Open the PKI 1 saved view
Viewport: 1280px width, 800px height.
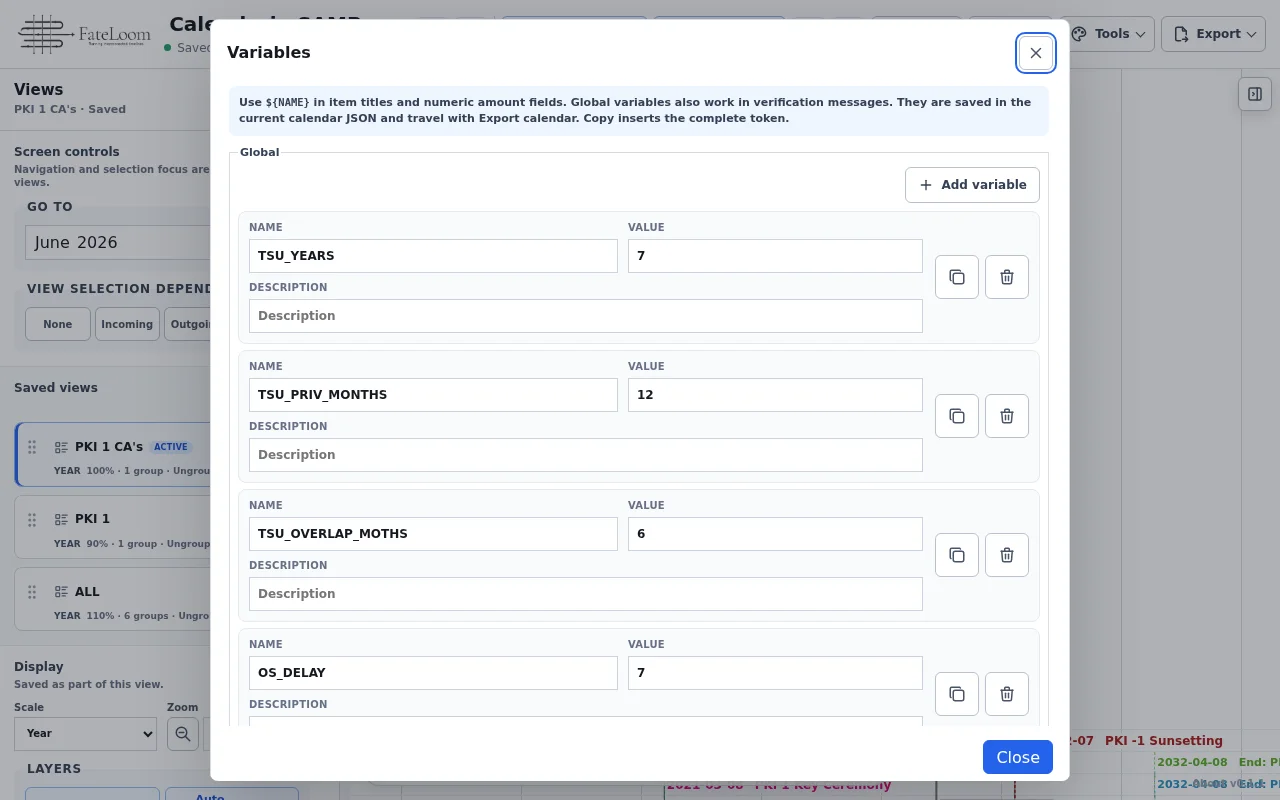point(114,527)
